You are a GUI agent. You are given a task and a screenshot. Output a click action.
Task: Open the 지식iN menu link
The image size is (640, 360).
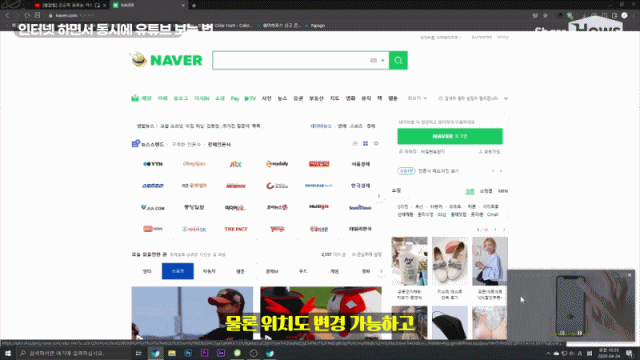(x=201, y=98)
